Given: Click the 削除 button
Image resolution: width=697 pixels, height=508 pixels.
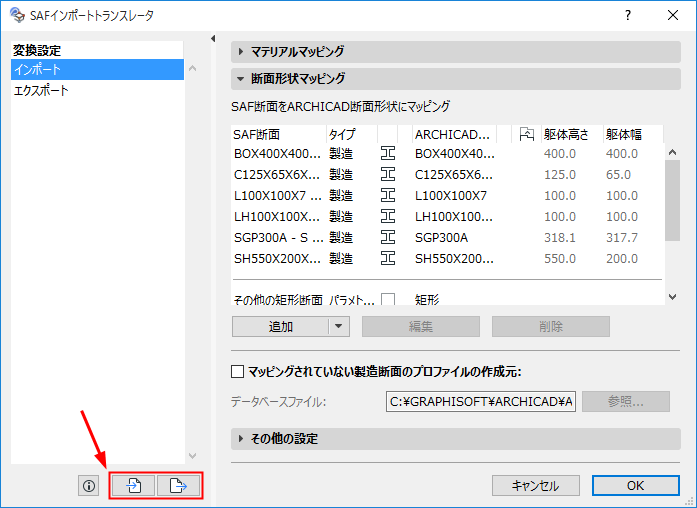Looking at the screenshot, I should pos(551,327).
